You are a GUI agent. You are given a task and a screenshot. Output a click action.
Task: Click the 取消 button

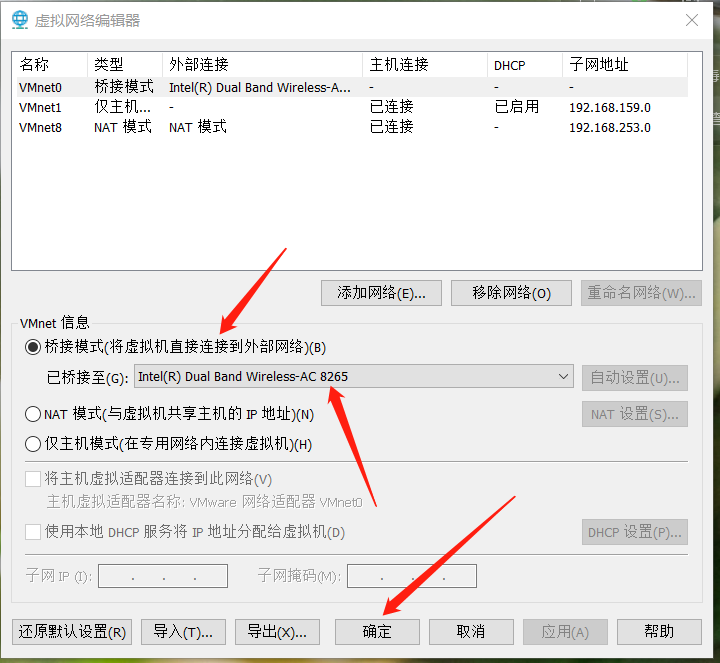tap(471, 632)
